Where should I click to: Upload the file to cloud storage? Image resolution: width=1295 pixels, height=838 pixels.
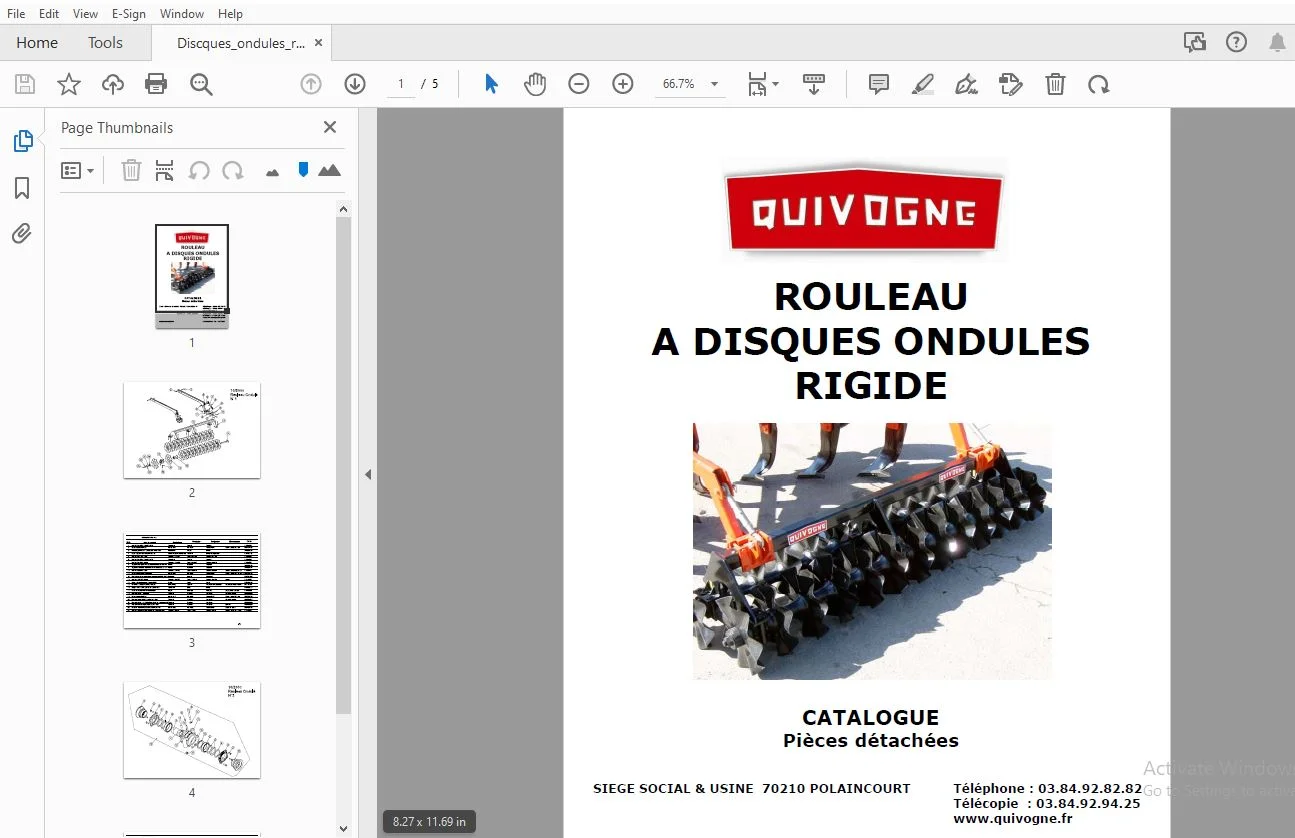[x=113, y=84]
